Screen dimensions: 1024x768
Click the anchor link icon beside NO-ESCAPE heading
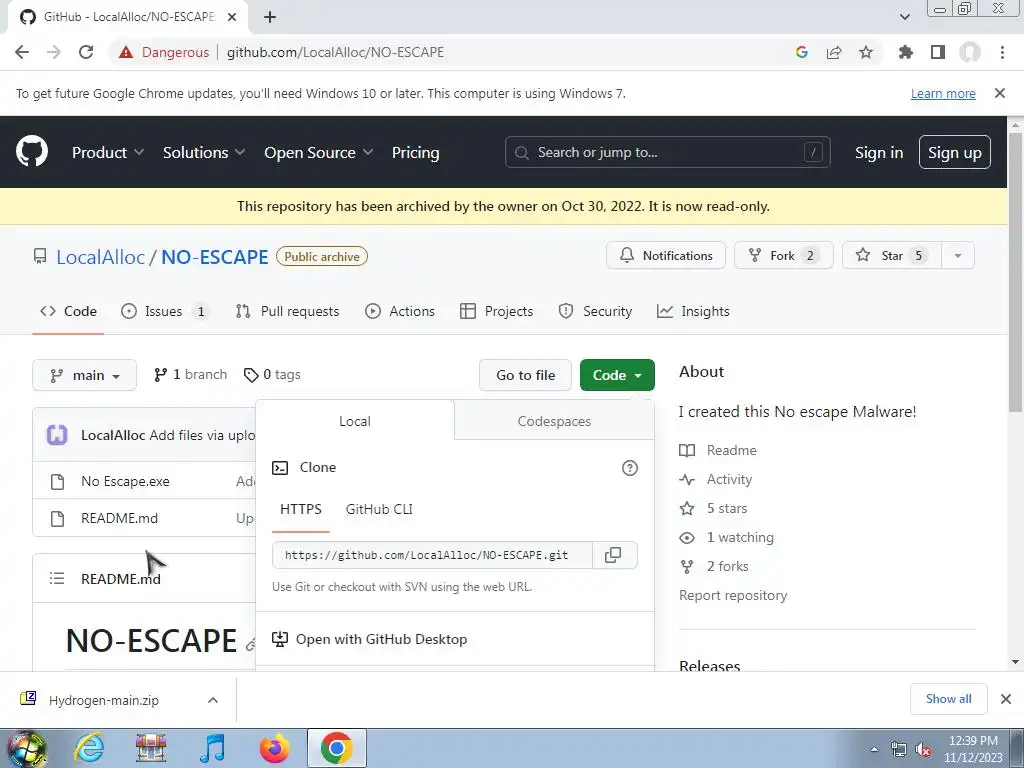249,645
